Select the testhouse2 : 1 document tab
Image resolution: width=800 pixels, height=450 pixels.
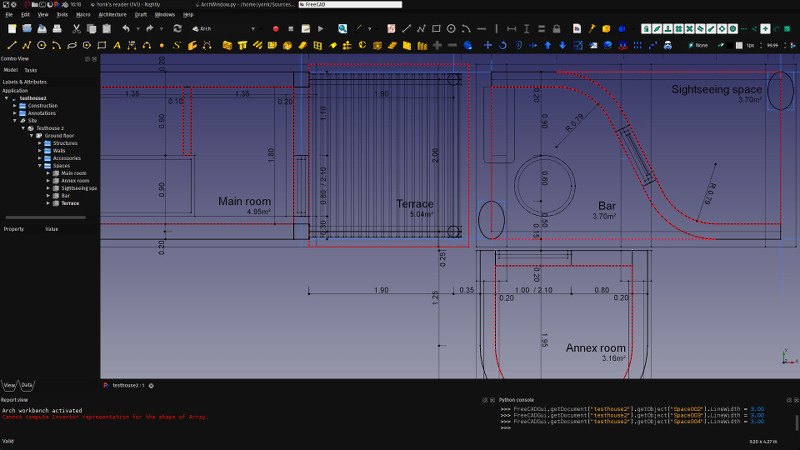(x=128, y=386)
